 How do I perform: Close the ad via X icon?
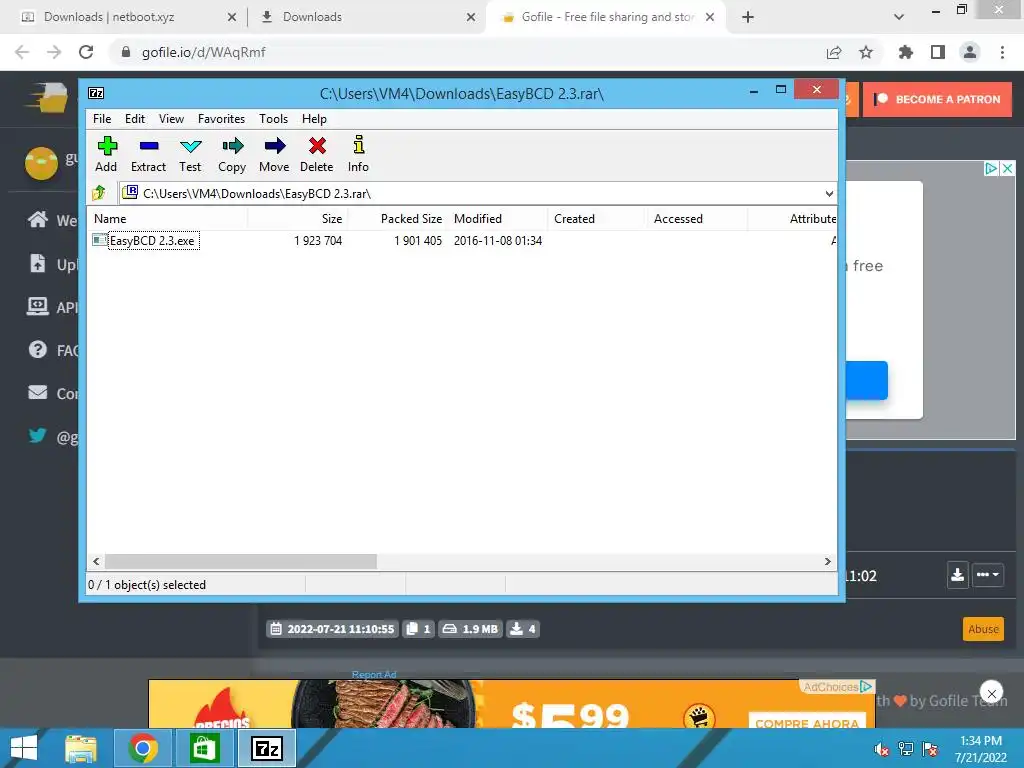coord(1008,168)
